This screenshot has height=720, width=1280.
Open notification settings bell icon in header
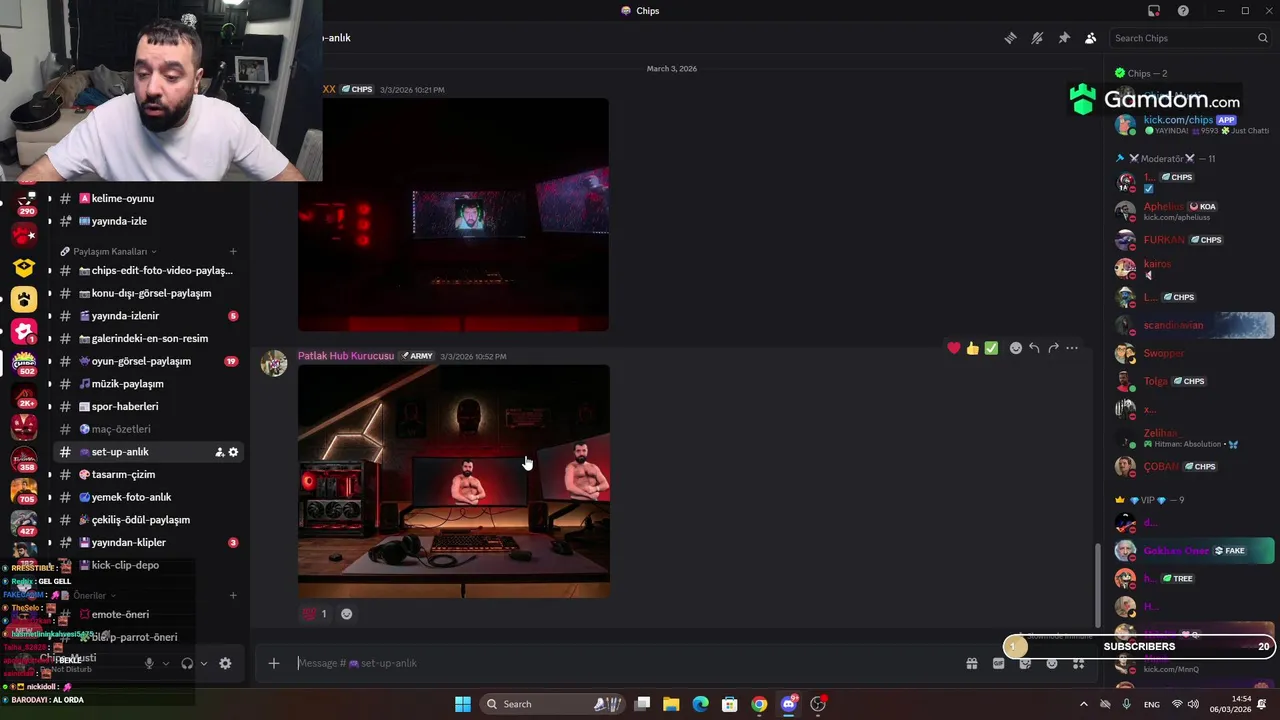point(1037,38)
